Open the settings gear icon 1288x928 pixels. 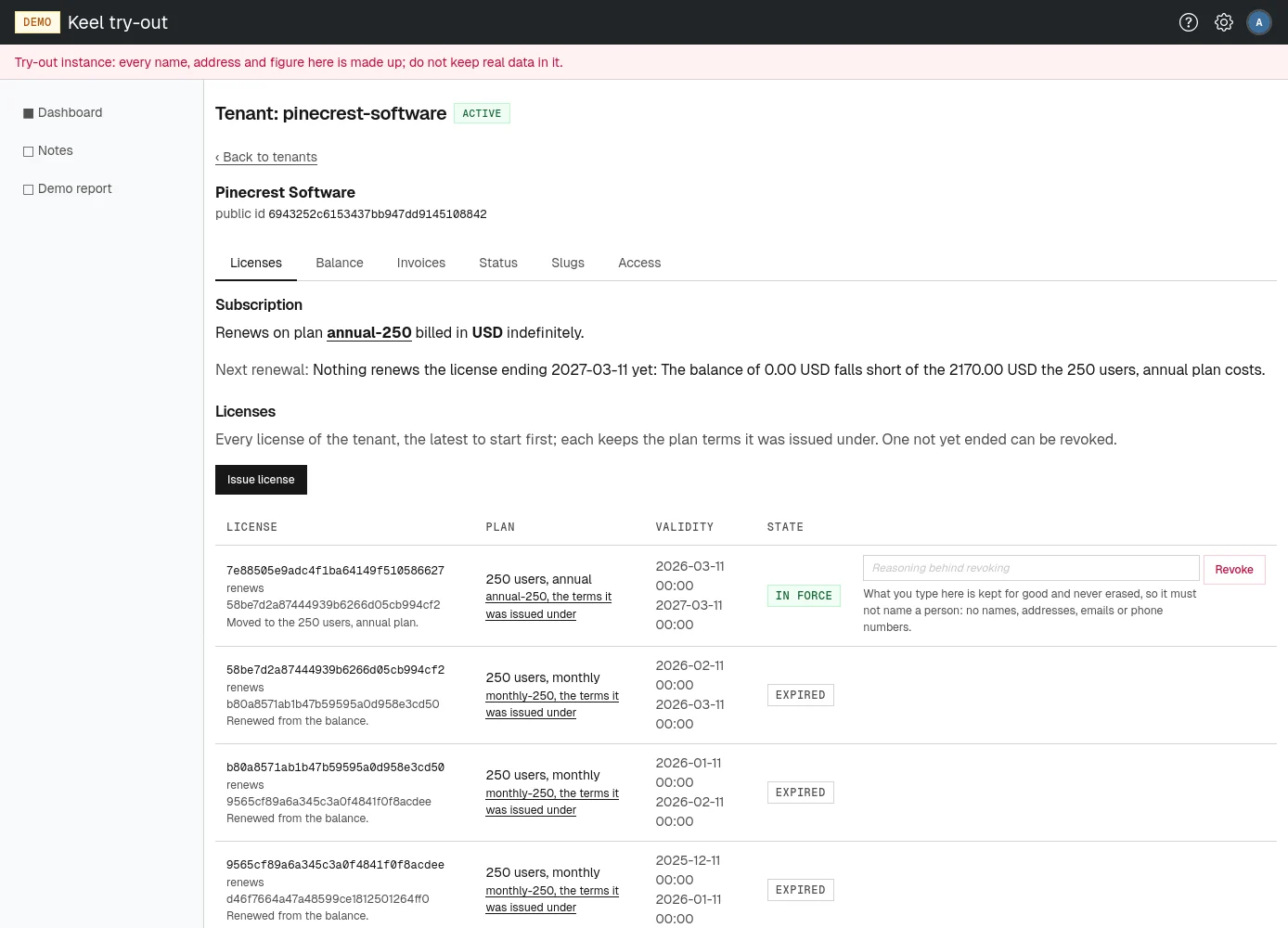(x=1224, y=22)
